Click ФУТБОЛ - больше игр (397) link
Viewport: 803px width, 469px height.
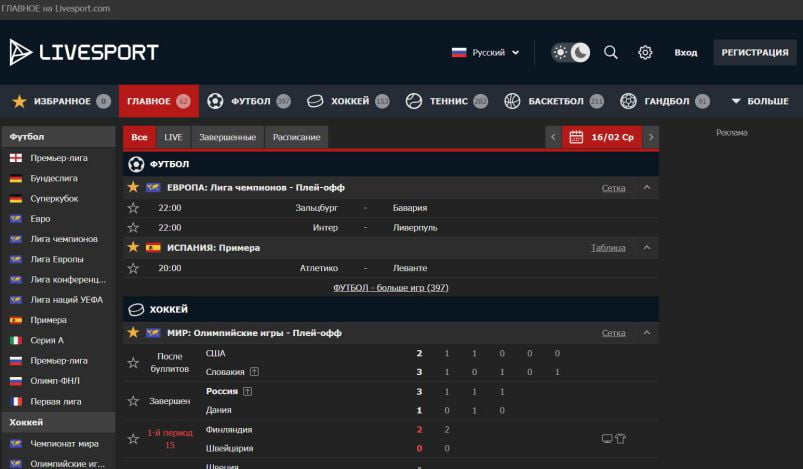click(391, 288)
